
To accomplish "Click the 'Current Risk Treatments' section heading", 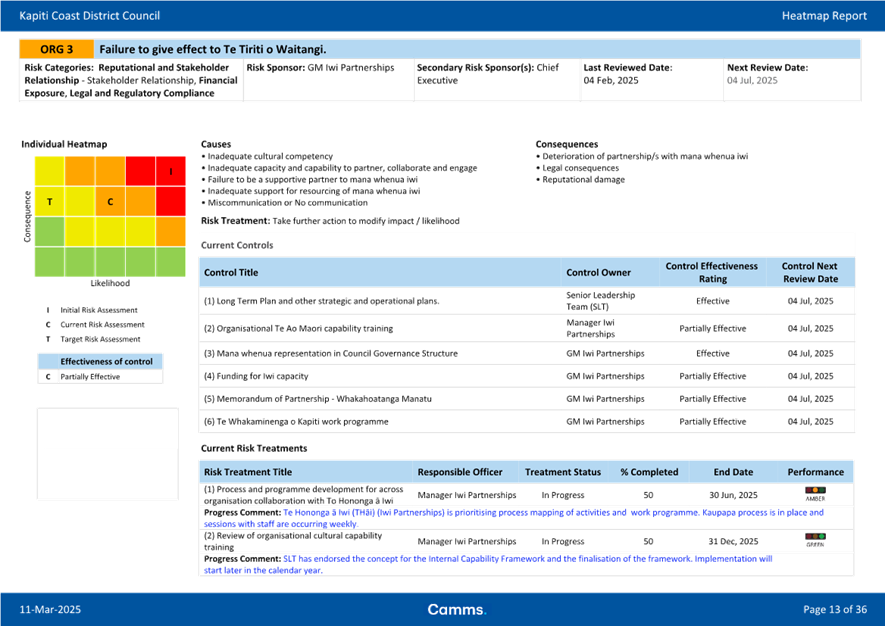I will click(254, 448).
